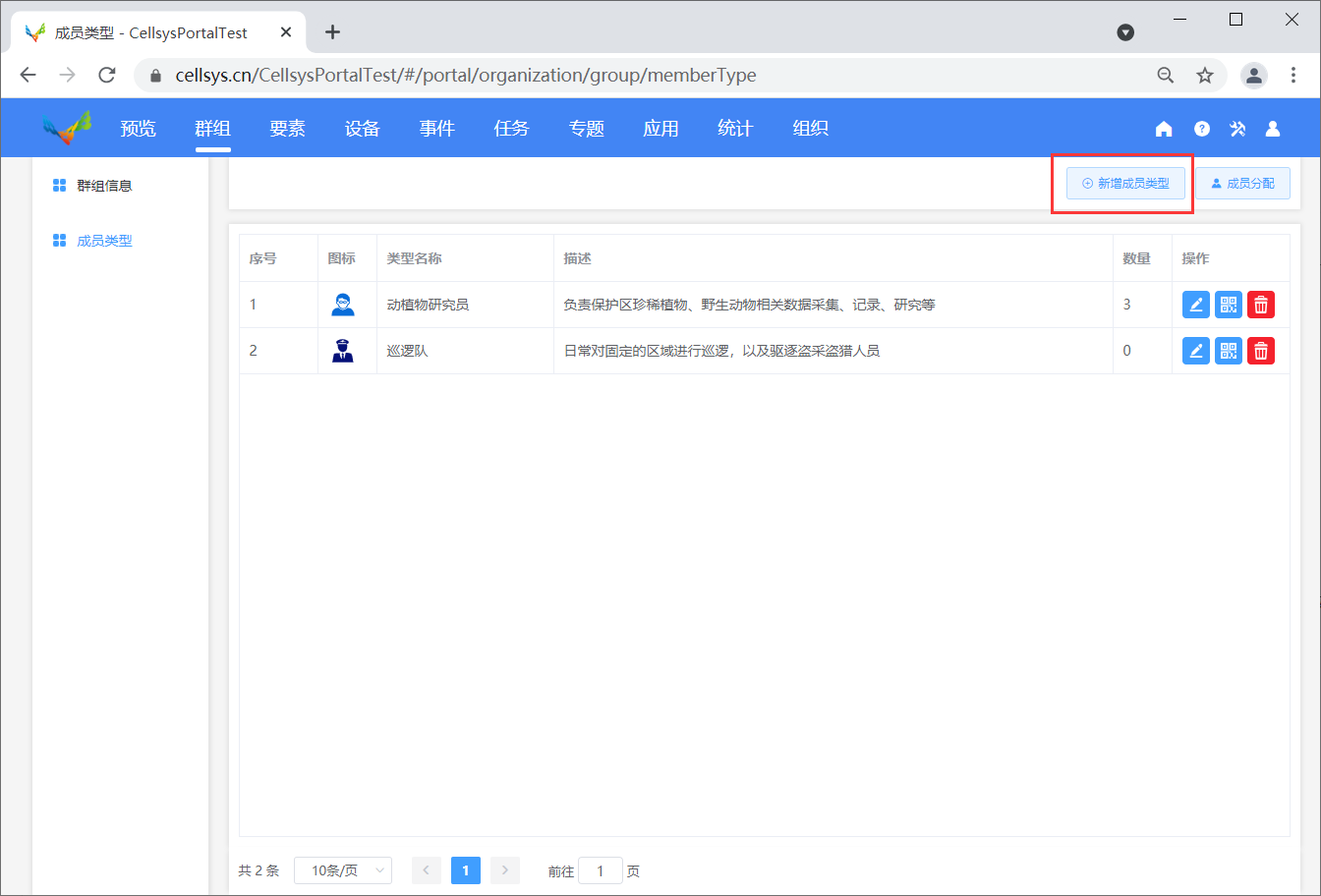Viewport: 1321px width, 896px height.
Task: Open the 群组 menu
Action: (x=213, y=129)
